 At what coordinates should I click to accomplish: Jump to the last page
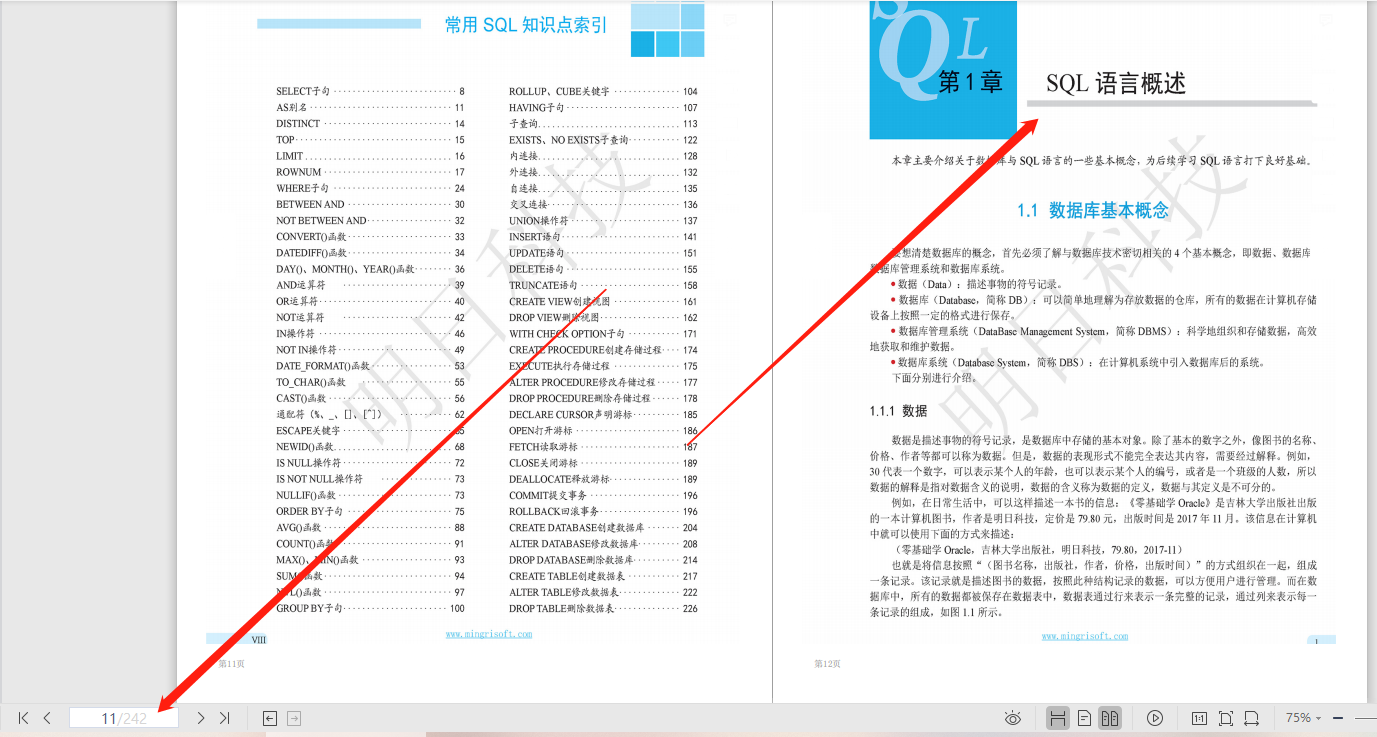(224, 718)
